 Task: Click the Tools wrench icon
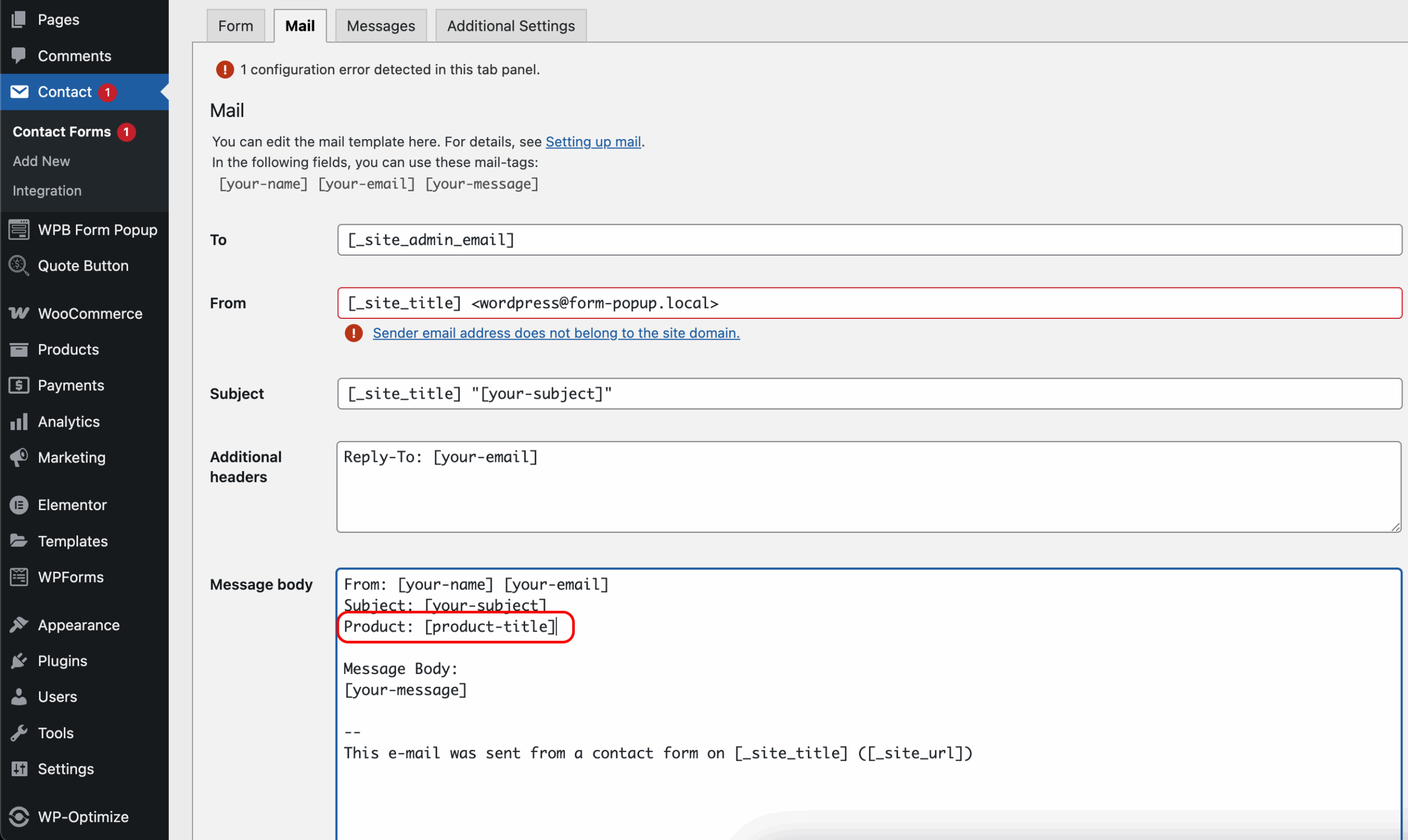(x=19, y=733)
